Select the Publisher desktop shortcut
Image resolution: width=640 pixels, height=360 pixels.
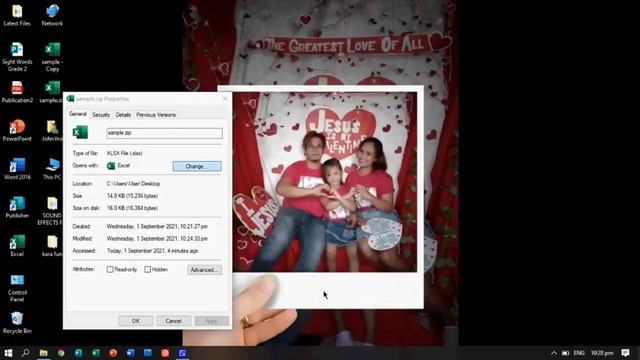pyautogui.click(x=17, y=207)
